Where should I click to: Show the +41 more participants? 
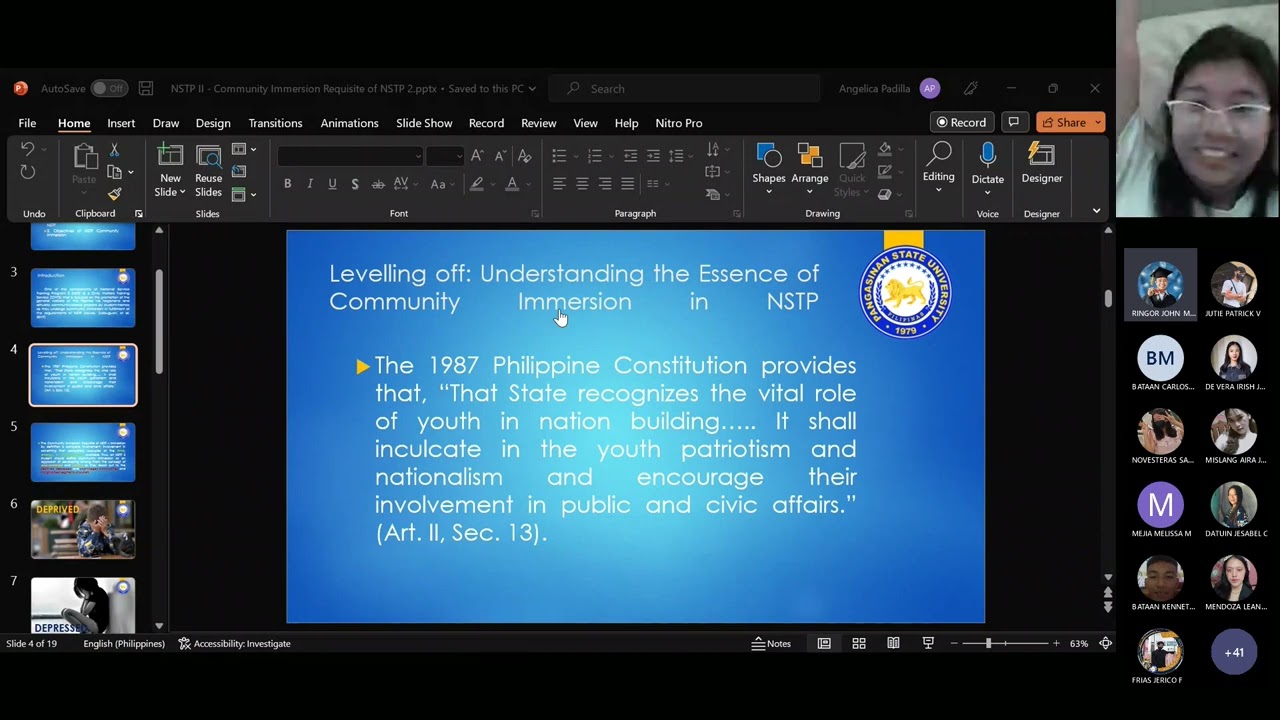pos(1234,653)
